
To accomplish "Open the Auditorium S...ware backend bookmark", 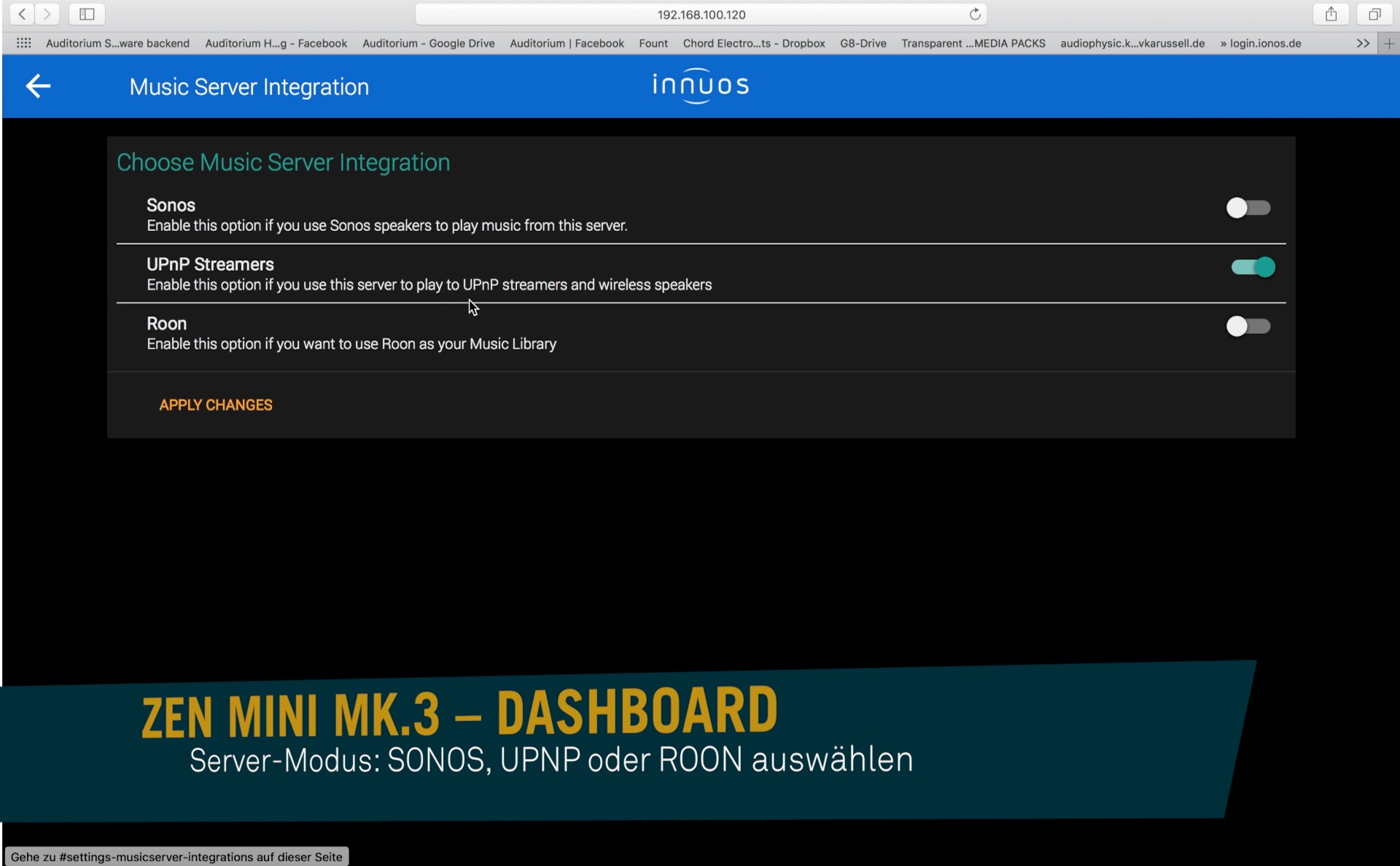I will (117, 43).
